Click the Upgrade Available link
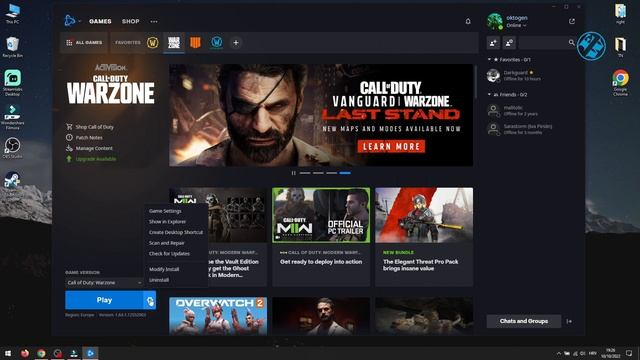This screenshot has height=360, width=640. [x=91, y=159]
